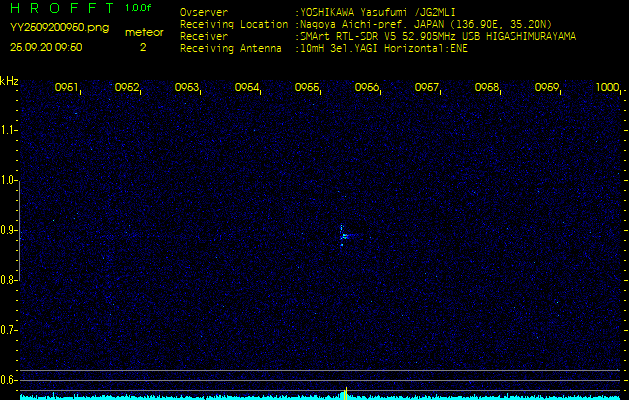
Task: Click the kHz axis unit label
Action: coord(9,81)
